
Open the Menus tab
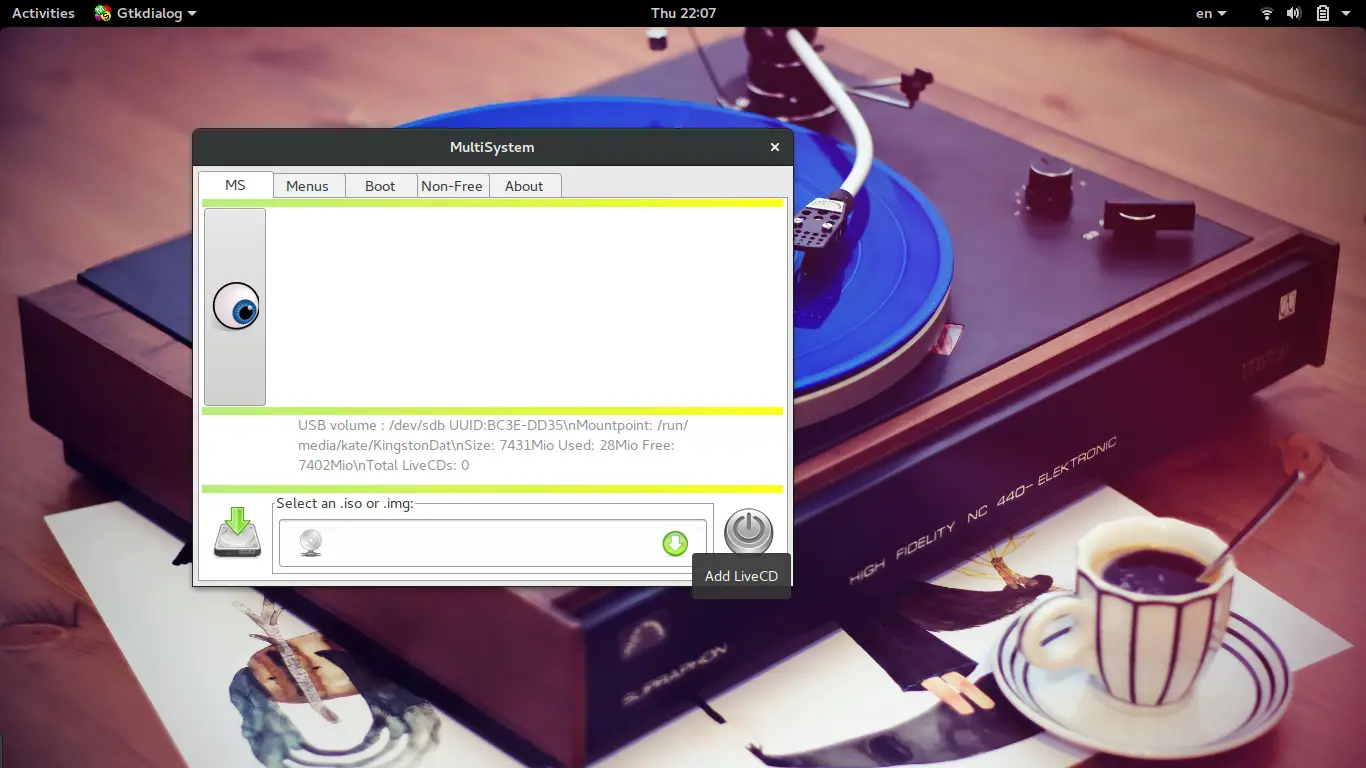[307, 186]
